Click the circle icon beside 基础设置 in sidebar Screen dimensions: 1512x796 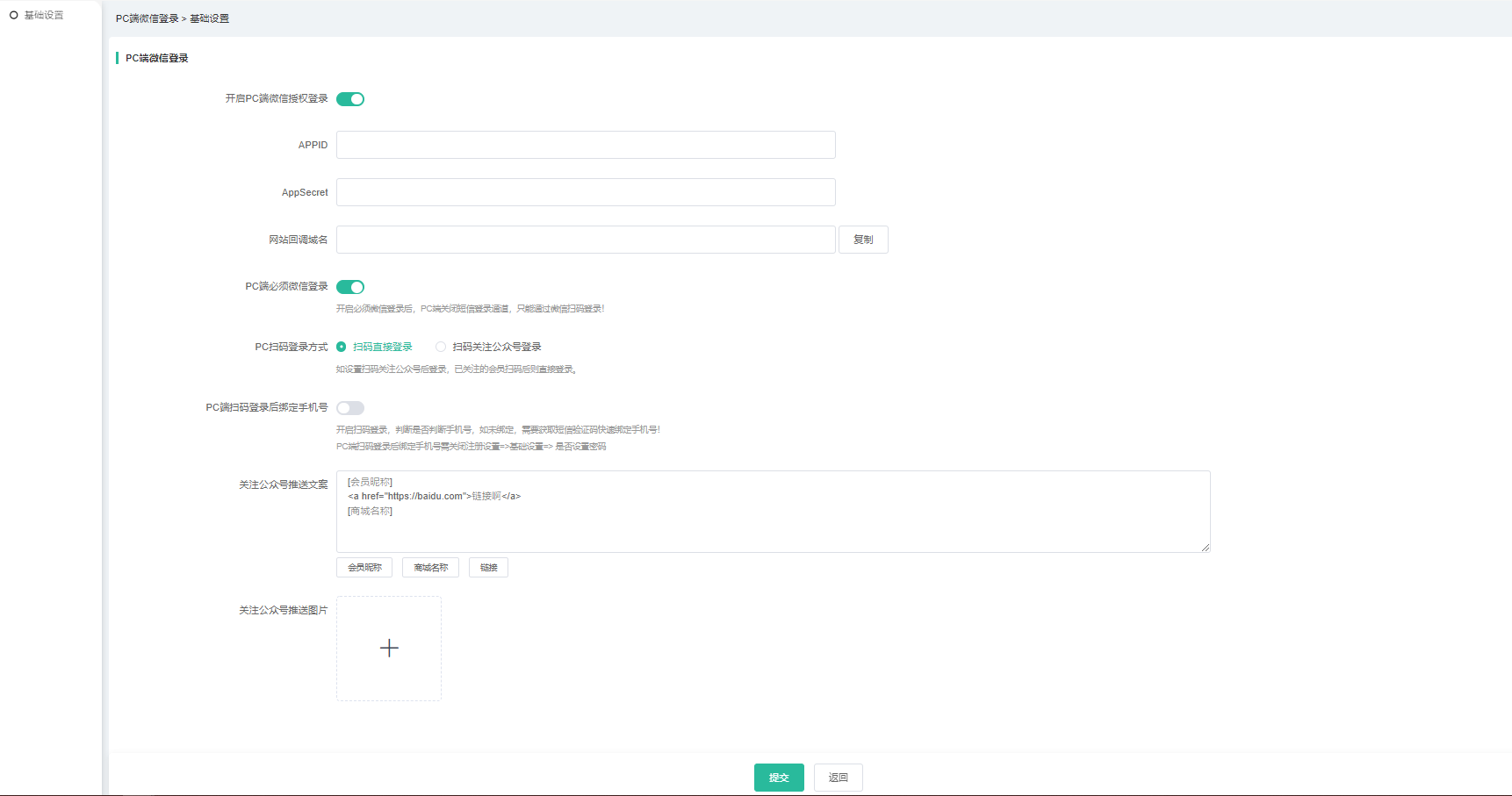14,15
